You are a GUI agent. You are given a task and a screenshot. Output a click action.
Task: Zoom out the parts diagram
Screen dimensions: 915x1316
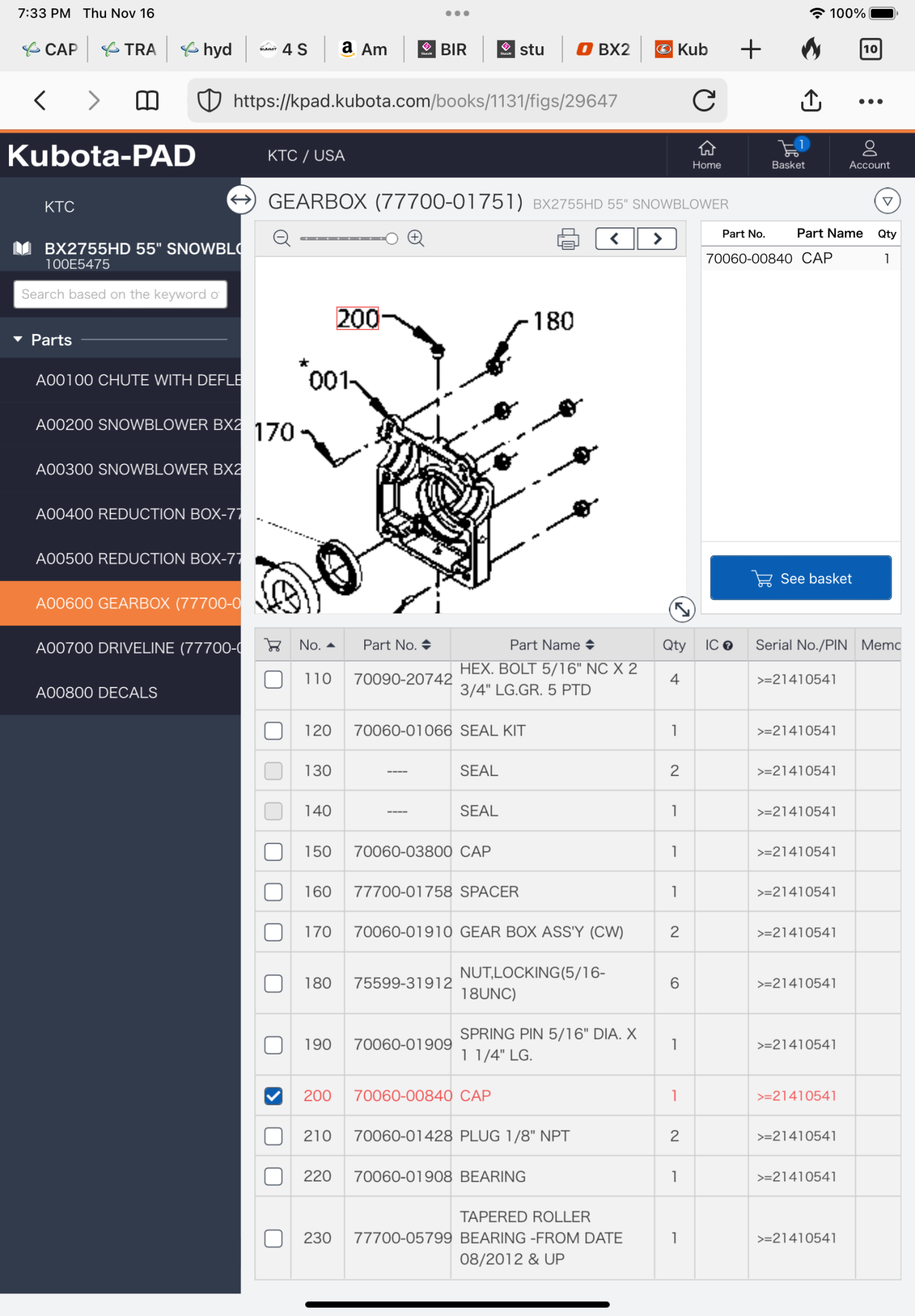tap(281, 238)
